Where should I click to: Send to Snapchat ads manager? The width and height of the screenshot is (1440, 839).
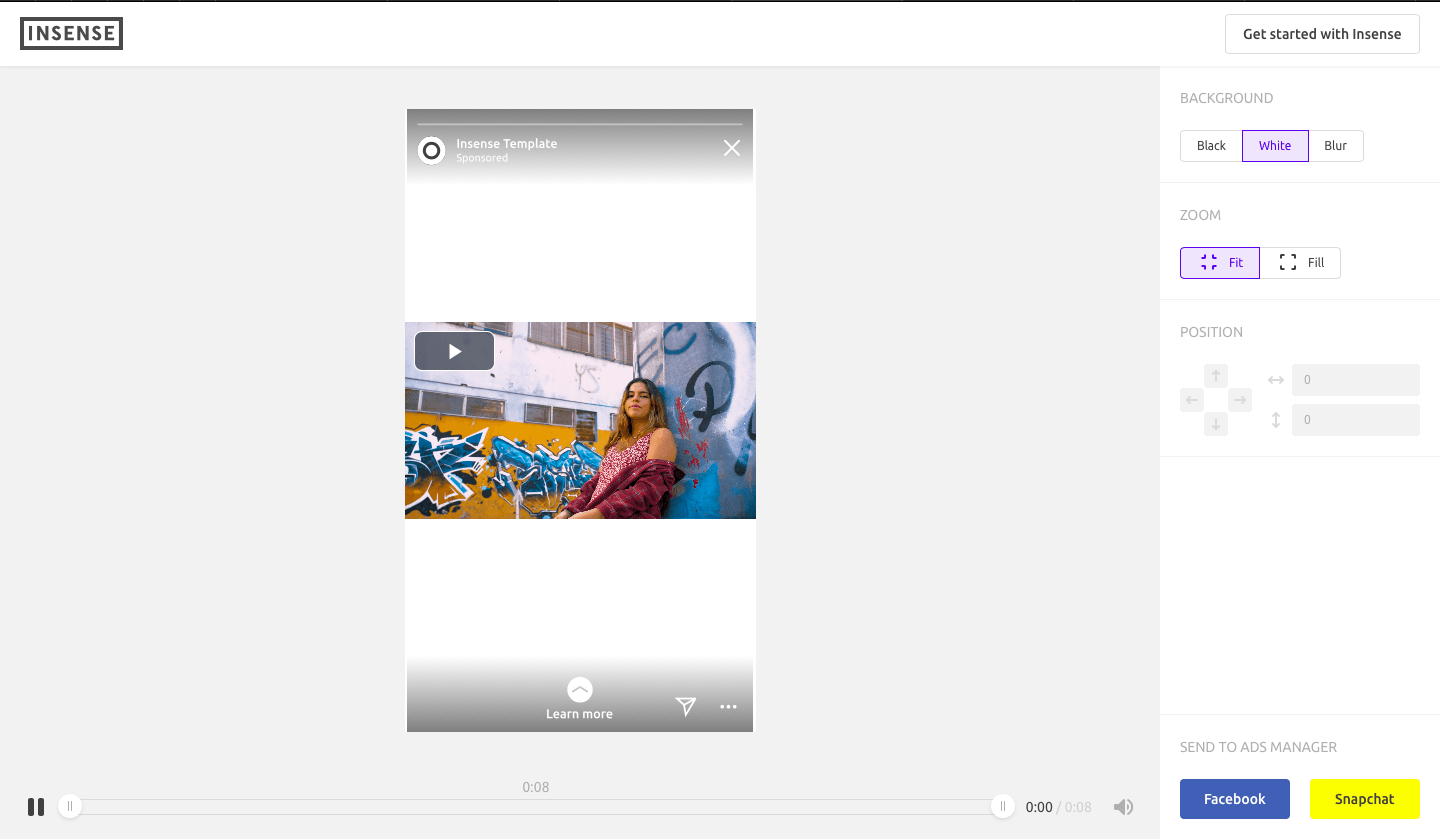point(1364,799)
